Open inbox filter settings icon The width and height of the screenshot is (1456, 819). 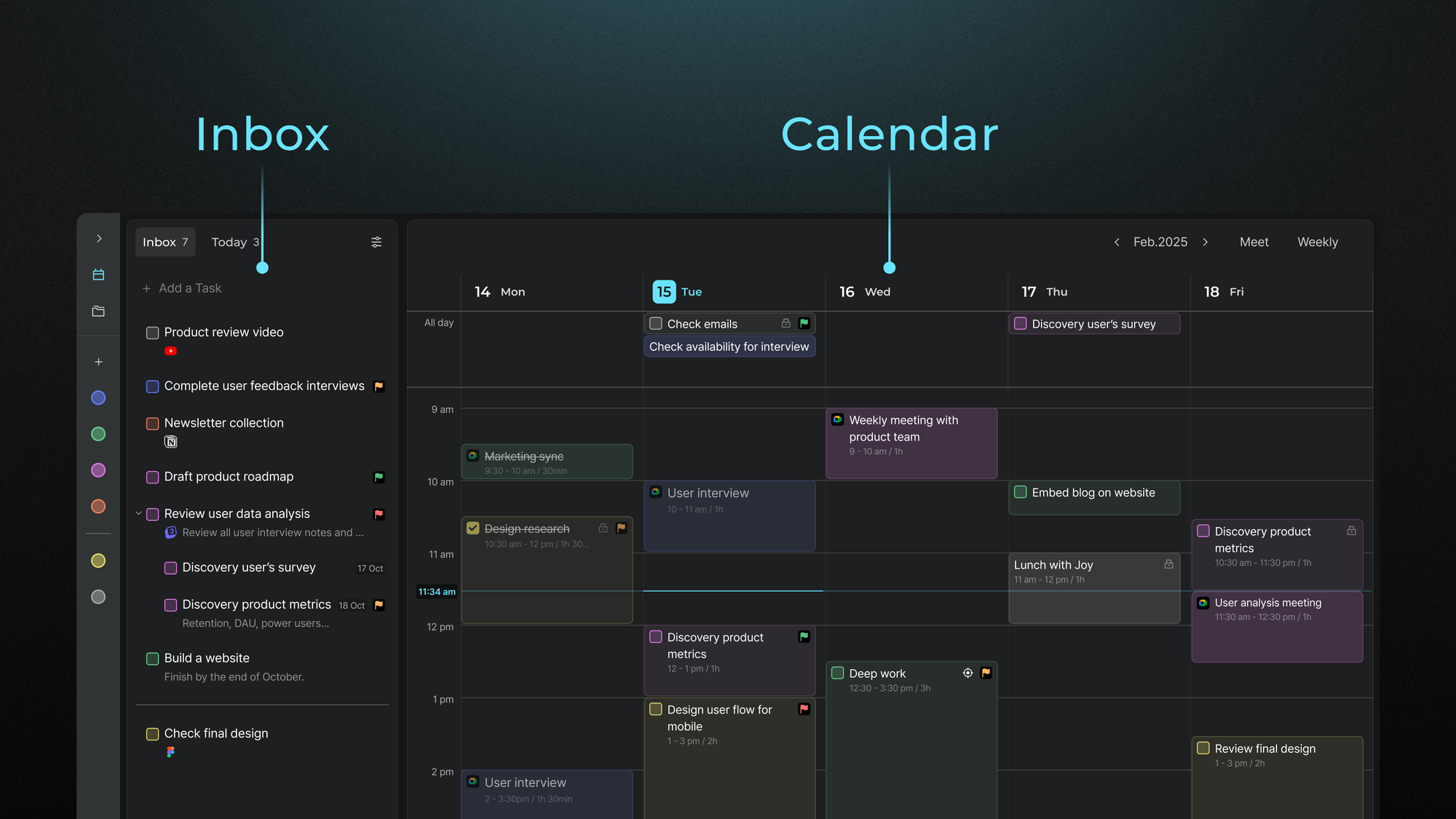tap(376, 242)
